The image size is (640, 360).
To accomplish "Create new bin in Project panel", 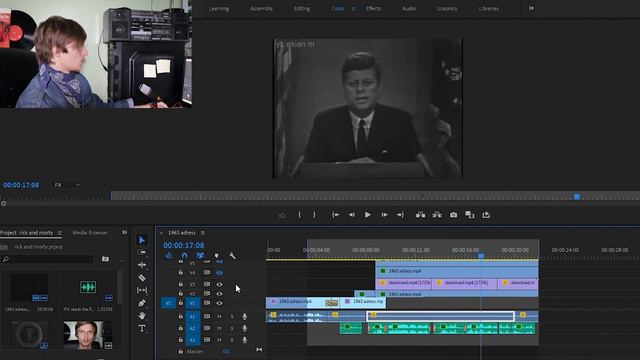I will (x=105, y=259).
